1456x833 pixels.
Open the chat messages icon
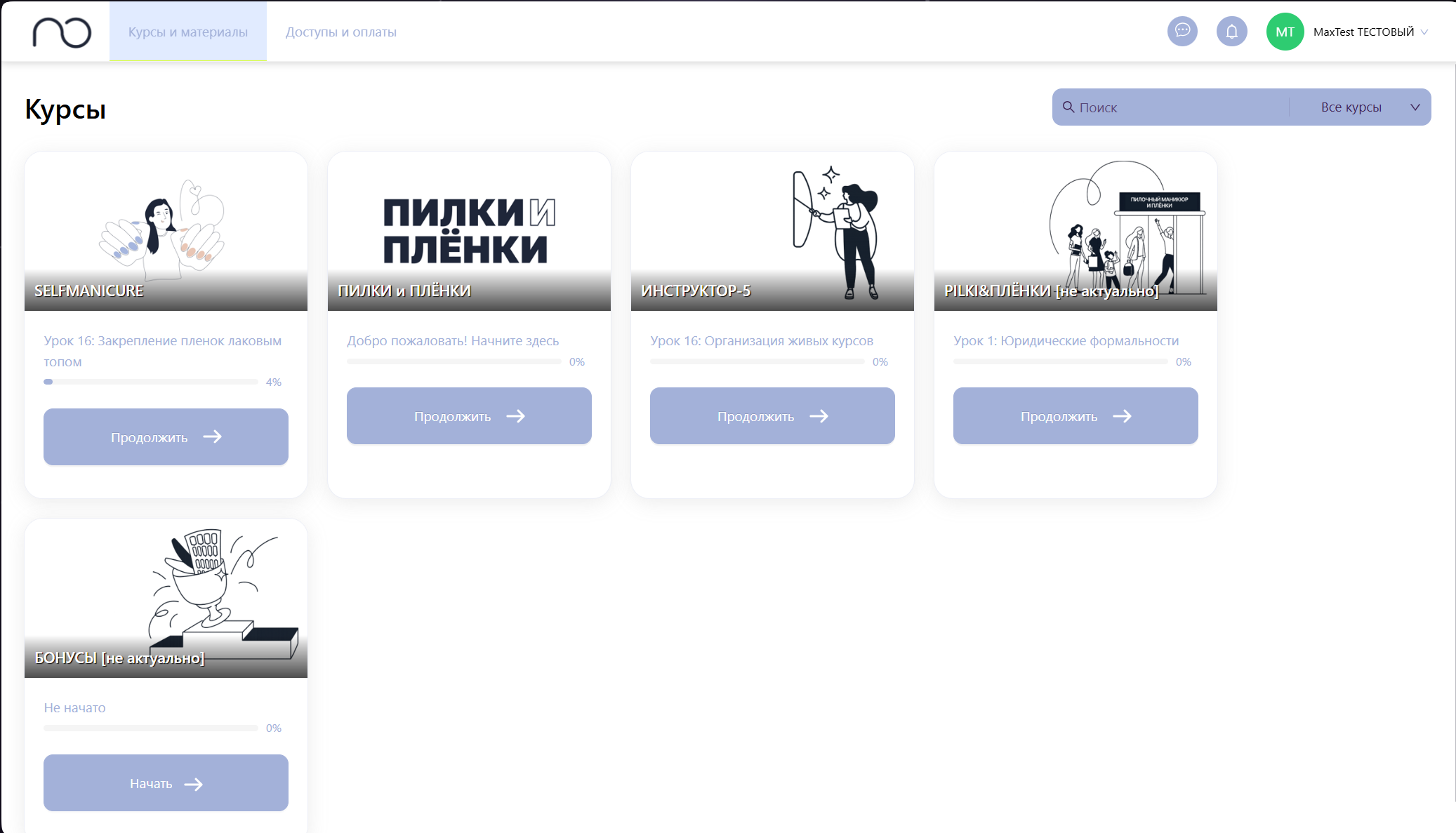tap(1182, 32)
